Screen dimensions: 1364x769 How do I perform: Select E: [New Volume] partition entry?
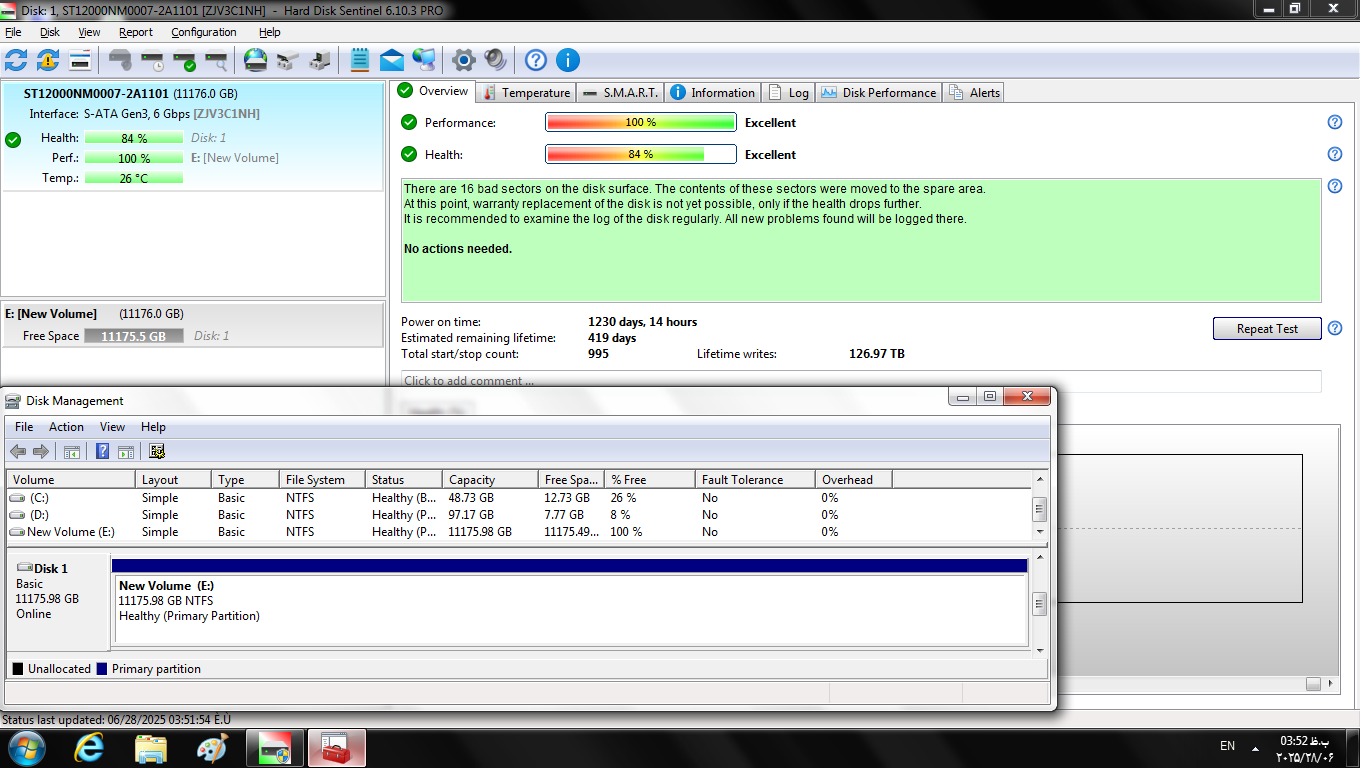pos(193,325)
